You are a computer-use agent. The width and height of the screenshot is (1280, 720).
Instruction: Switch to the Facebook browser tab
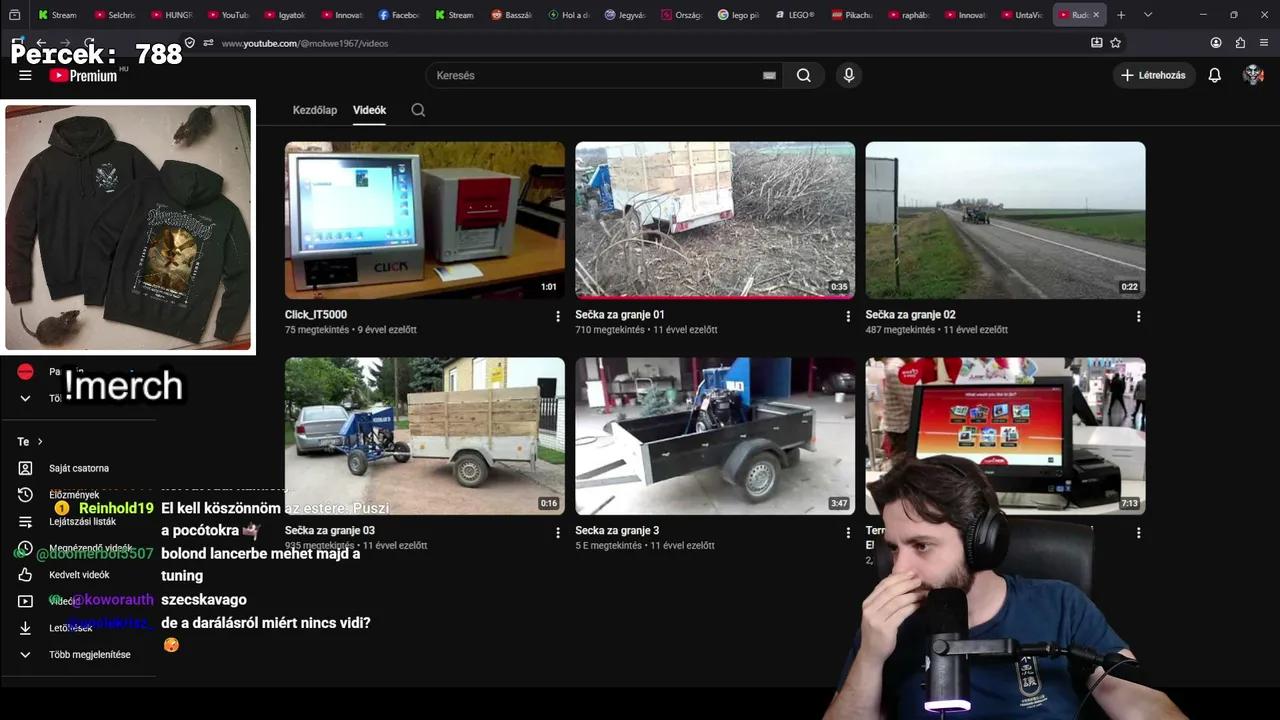click(x=400, y=15)
